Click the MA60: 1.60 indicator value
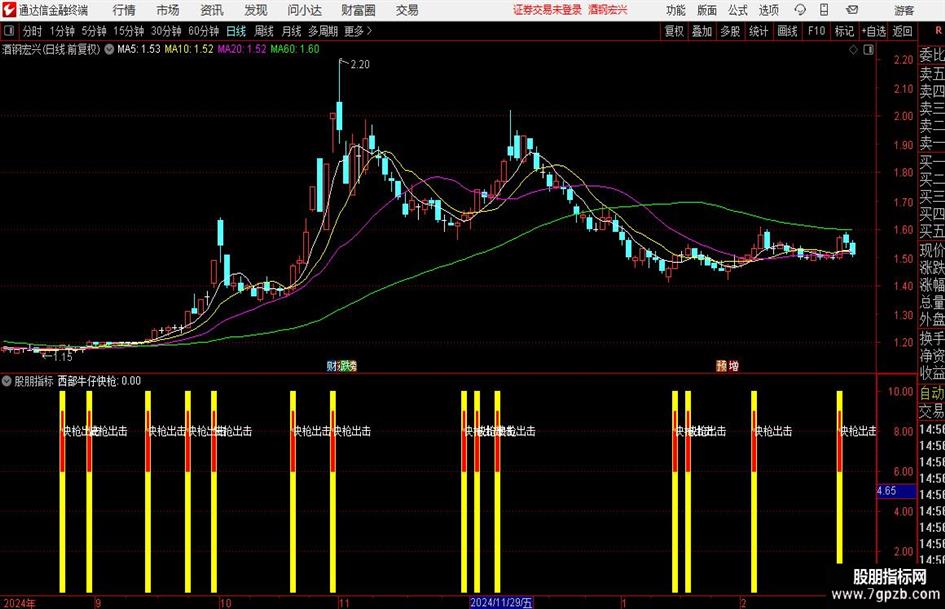Screen dimensions: 945x609 pyautogui.click(x=295, y=49)
